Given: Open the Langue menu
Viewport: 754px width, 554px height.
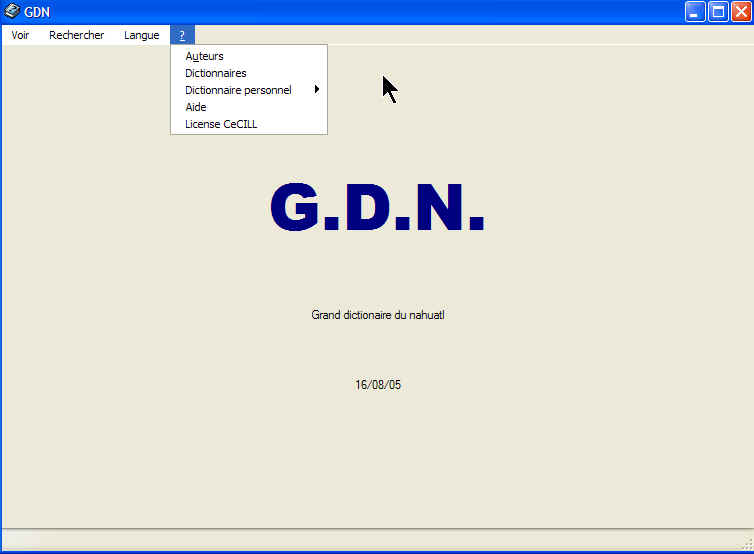Looking at the screenshot, I should (x=141, y=35).
